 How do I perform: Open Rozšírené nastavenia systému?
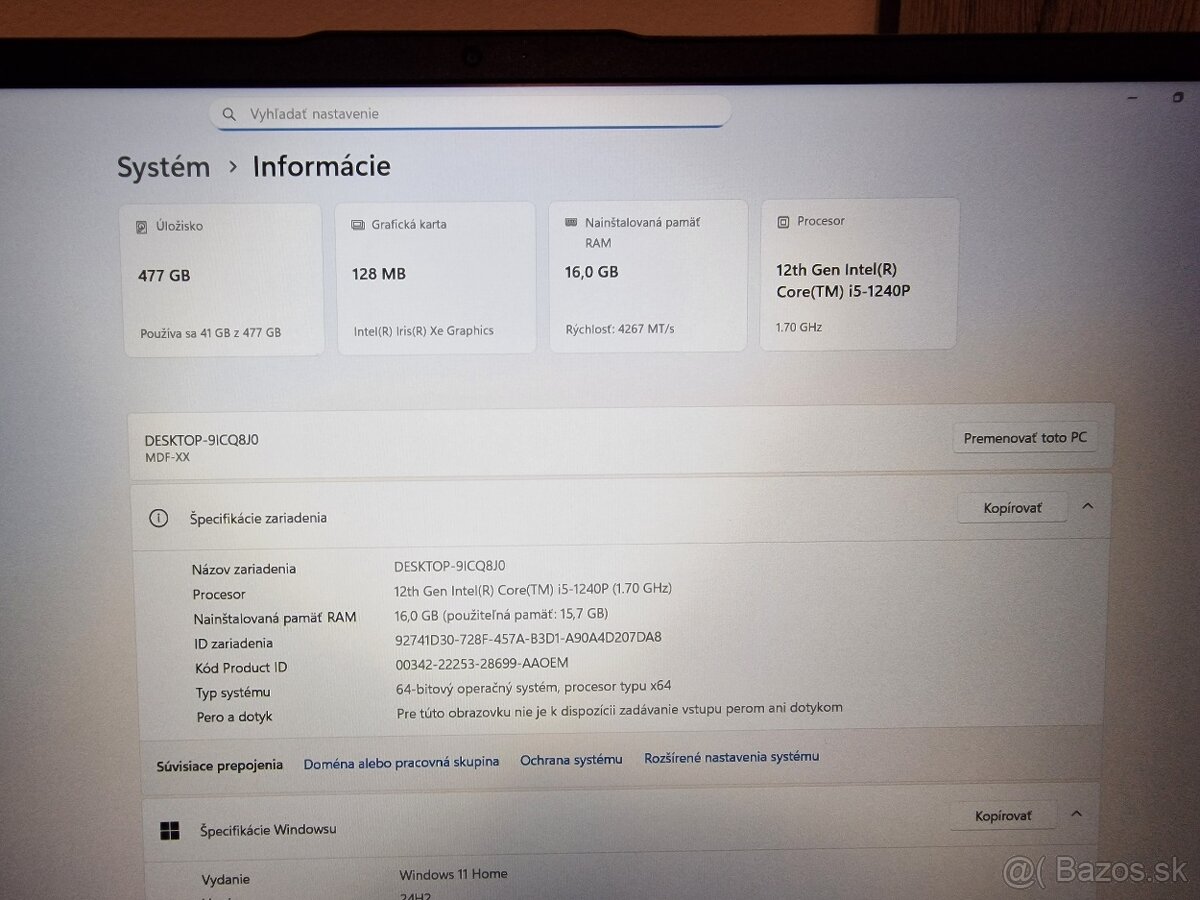click(x=731, y=758)
